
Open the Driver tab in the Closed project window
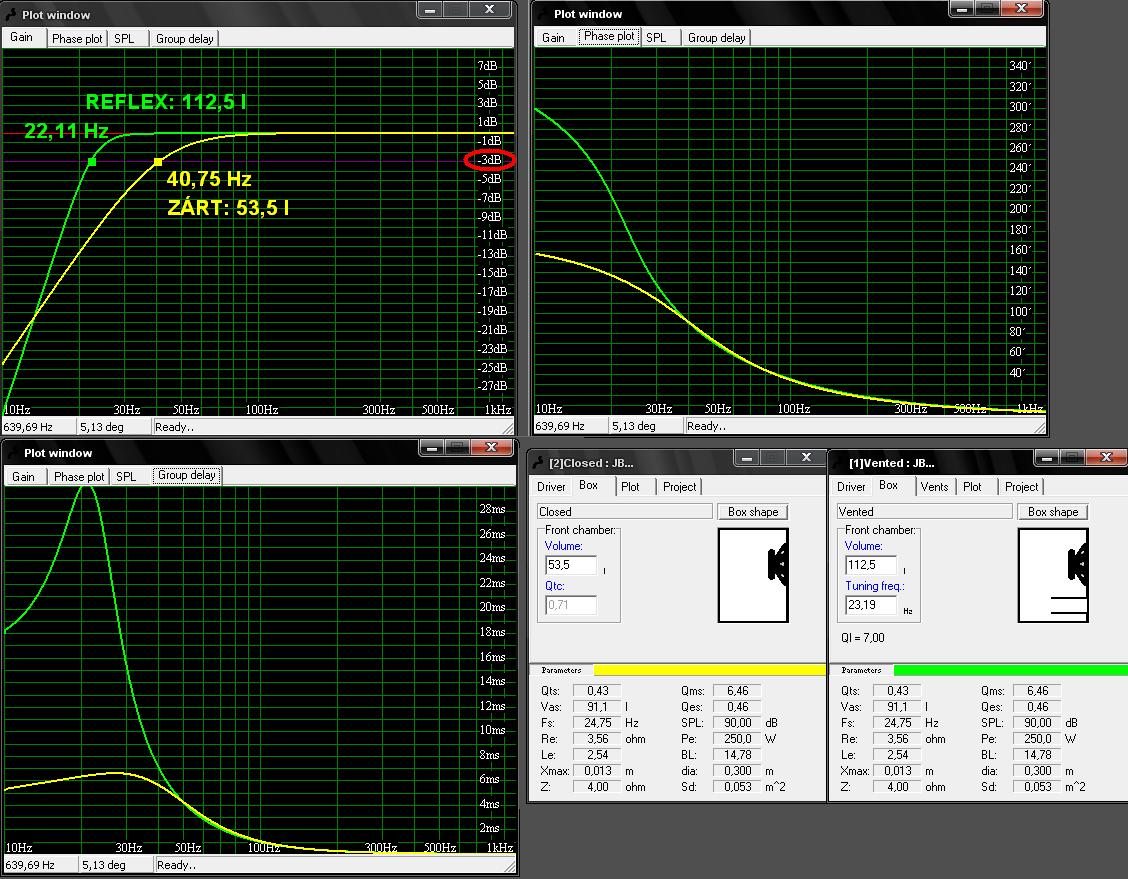[x=551, y=487]
